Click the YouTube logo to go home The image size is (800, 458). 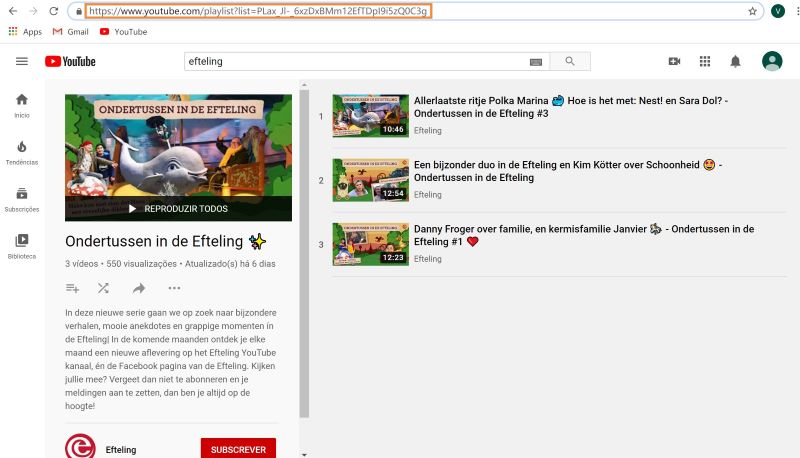pyautogui.click(x=70, y=61)
